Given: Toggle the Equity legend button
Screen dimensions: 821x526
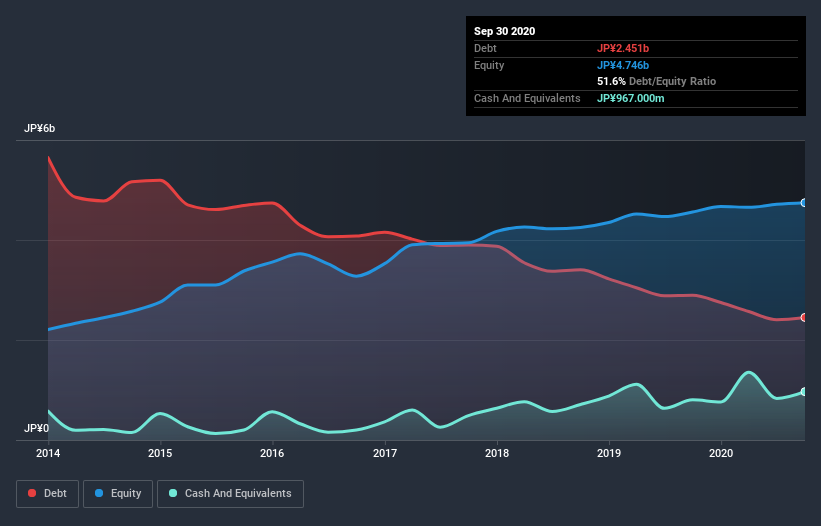Looking at the screenshot, I should pos(118,494).
